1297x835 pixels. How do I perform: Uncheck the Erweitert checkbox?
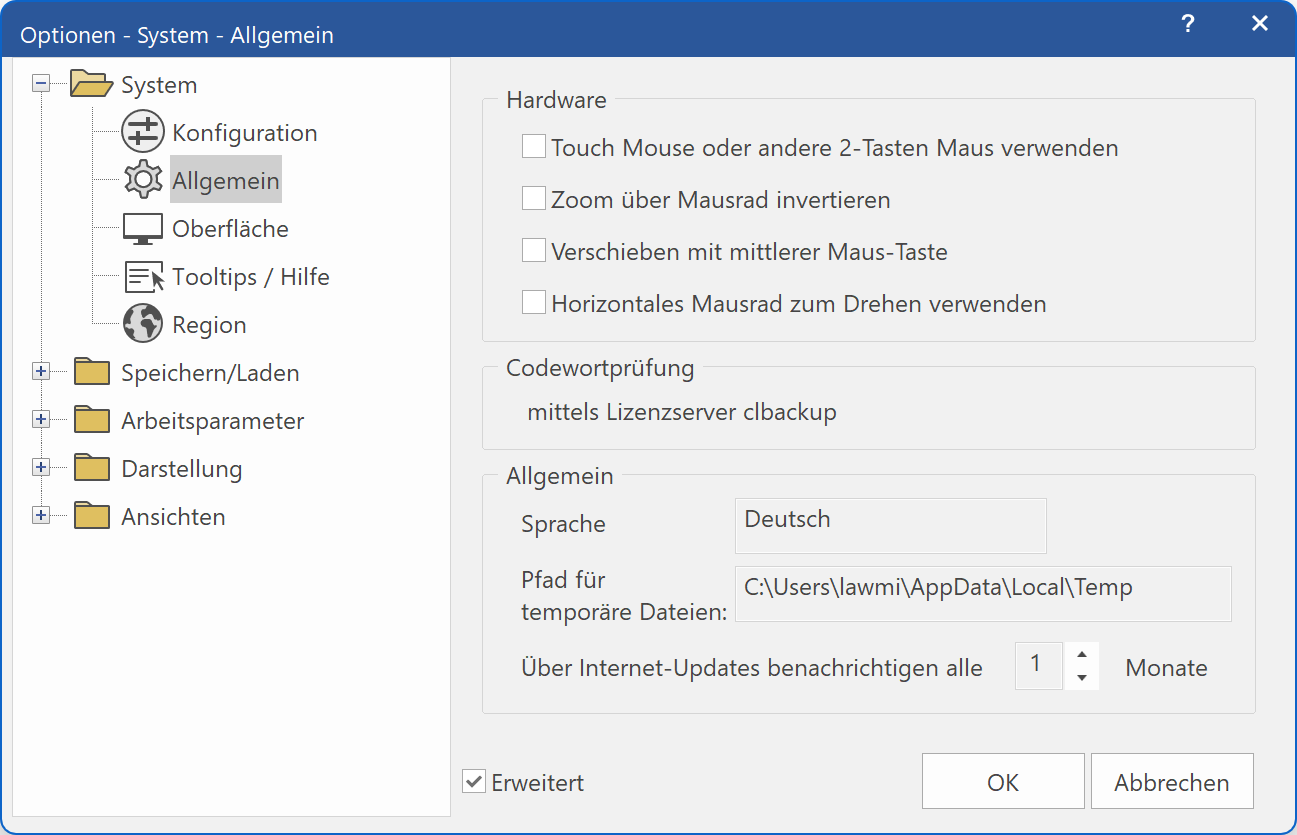[x=474, y=782]
